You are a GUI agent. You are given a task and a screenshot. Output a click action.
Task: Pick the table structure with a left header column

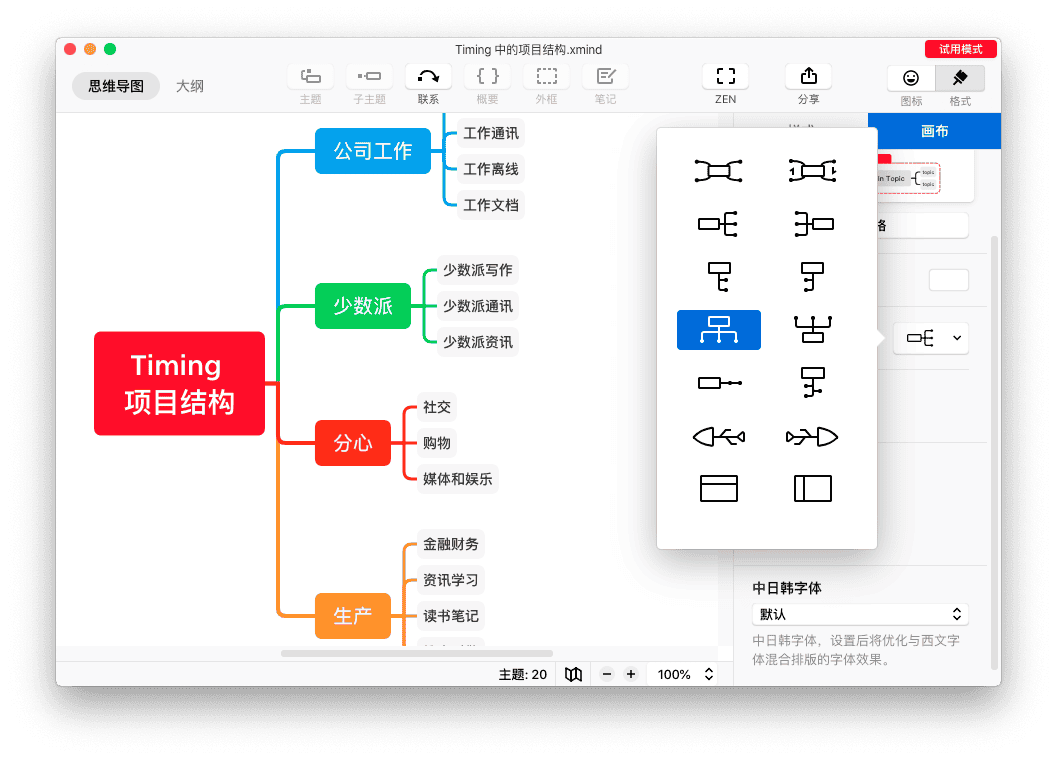[812, 489]
